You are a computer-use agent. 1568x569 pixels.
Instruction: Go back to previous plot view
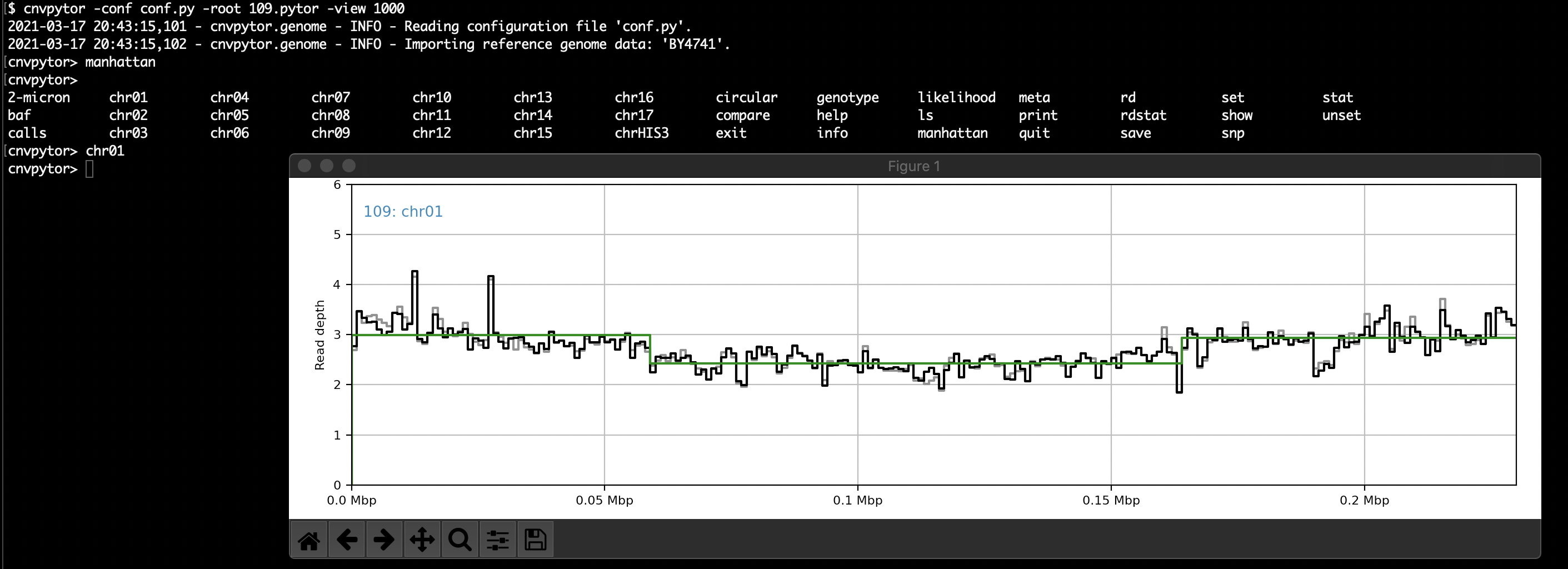347,539
